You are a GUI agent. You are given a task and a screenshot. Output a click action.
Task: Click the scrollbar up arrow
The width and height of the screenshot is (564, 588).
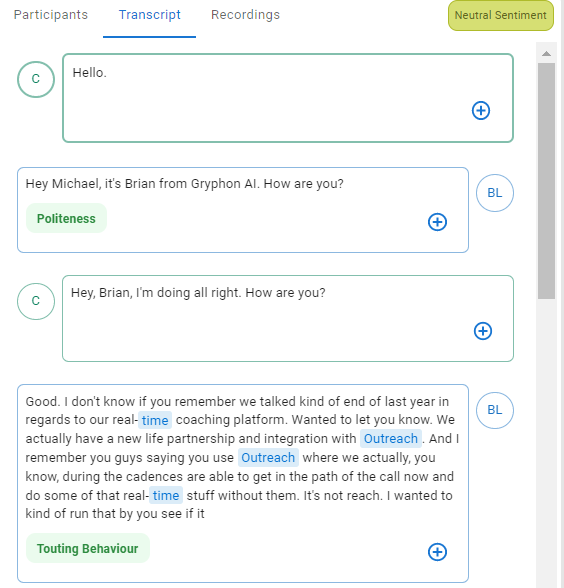pos(546,54)
